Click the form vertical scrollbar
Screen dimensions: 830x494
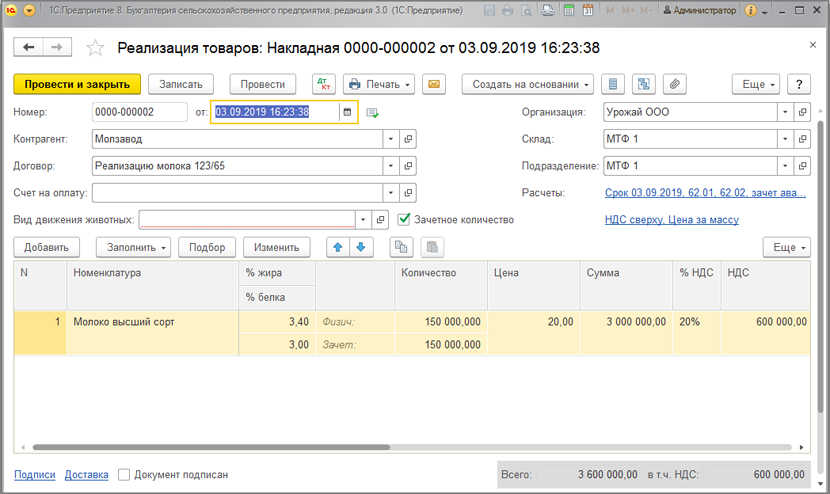(x=820, y=265)
